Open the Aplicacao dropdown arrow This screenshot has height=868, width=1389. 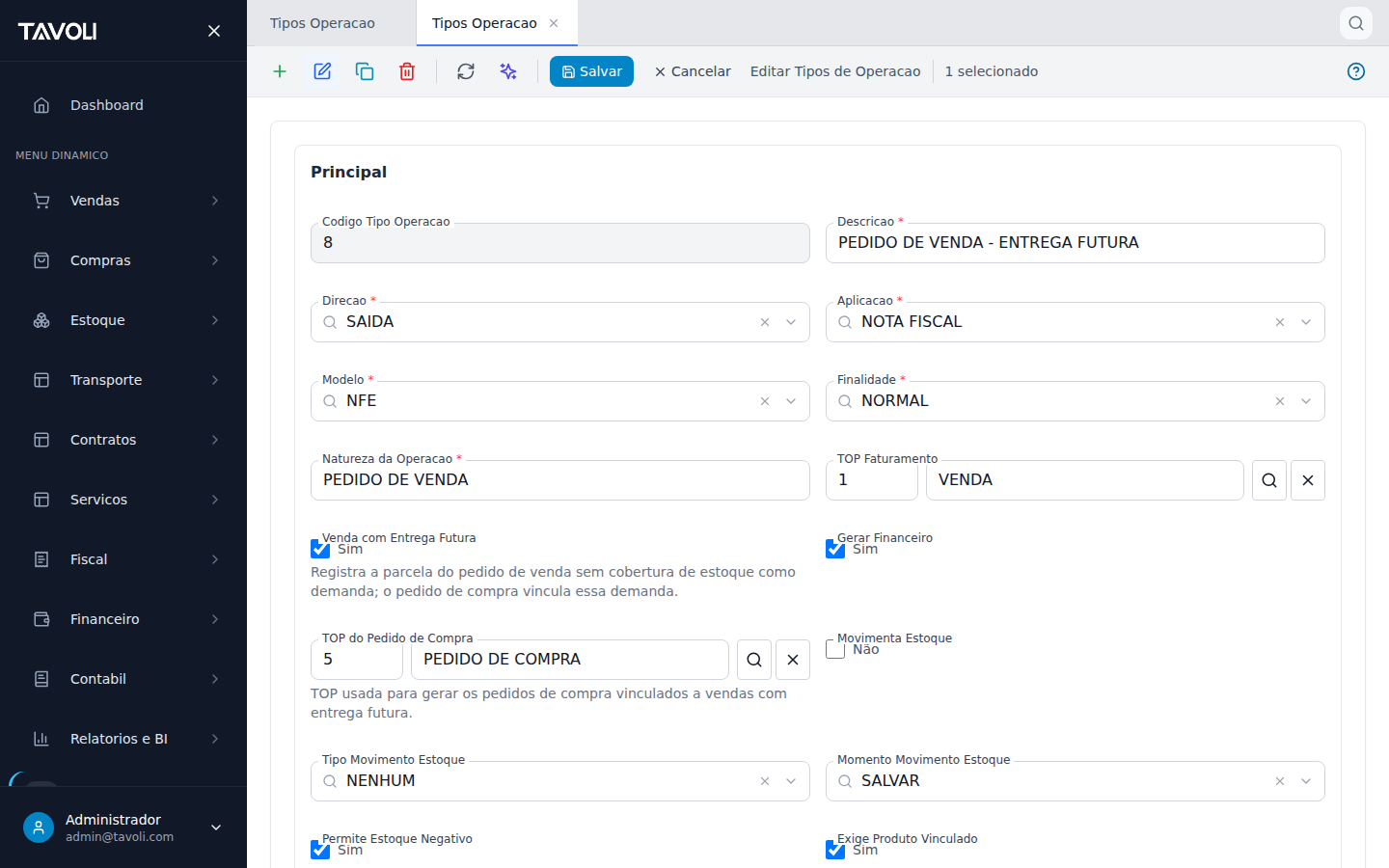tap(1306, 322)
